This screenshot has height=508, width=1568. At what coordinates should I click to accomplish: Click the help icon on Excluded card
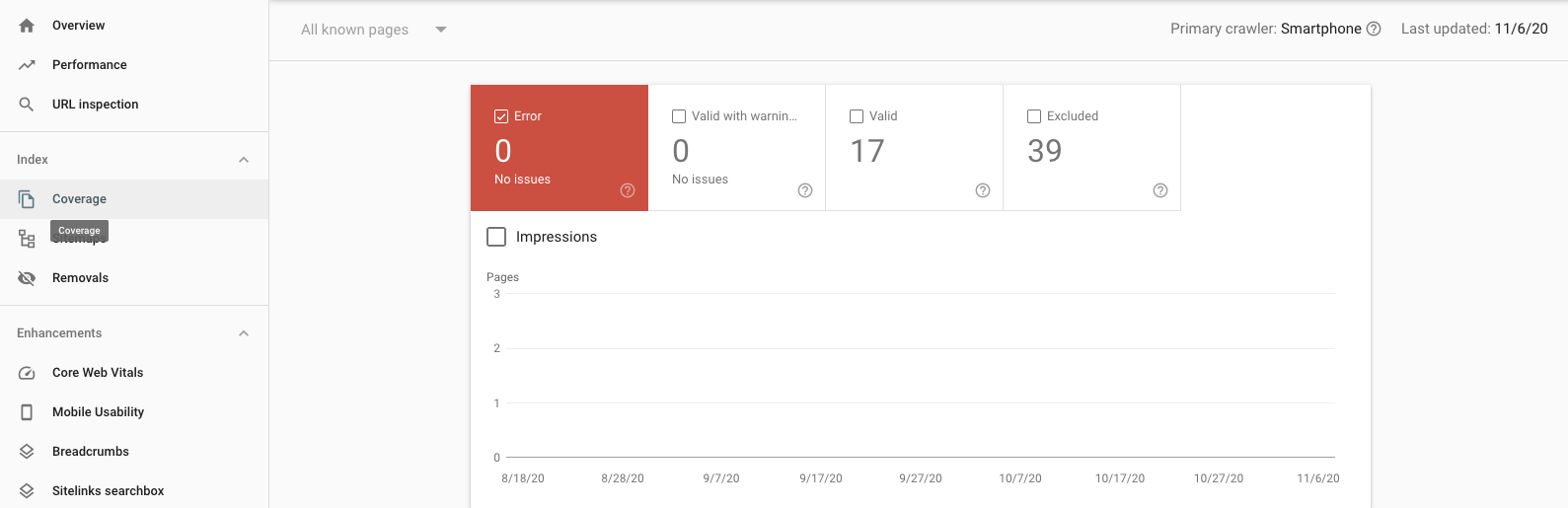1160,190
